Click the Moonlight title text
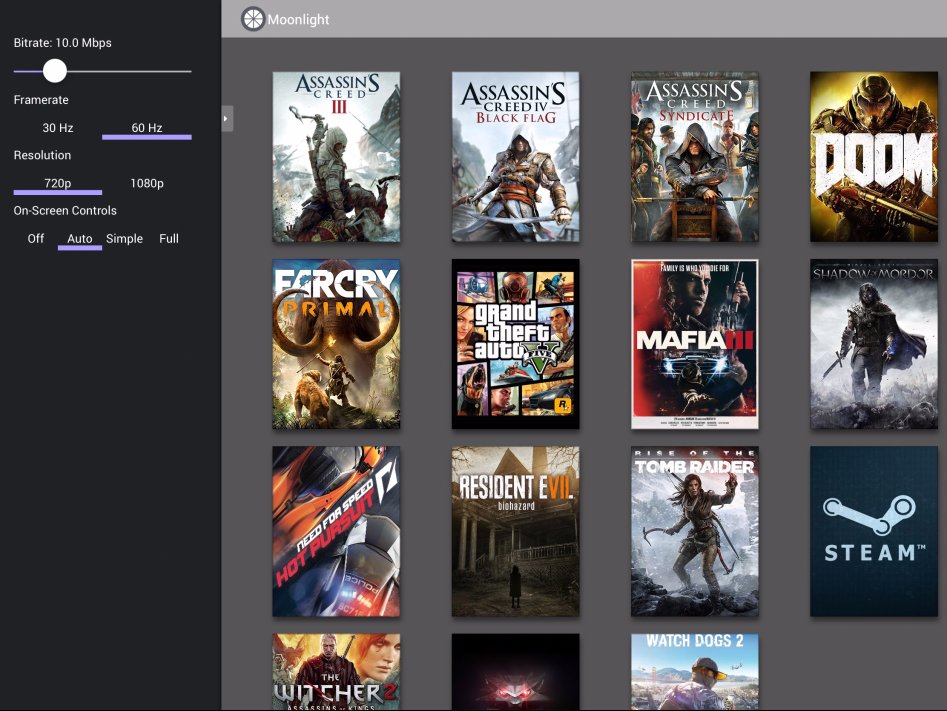Image resolution: width=947 pixels, height=711 pixels. pos(298,20)
